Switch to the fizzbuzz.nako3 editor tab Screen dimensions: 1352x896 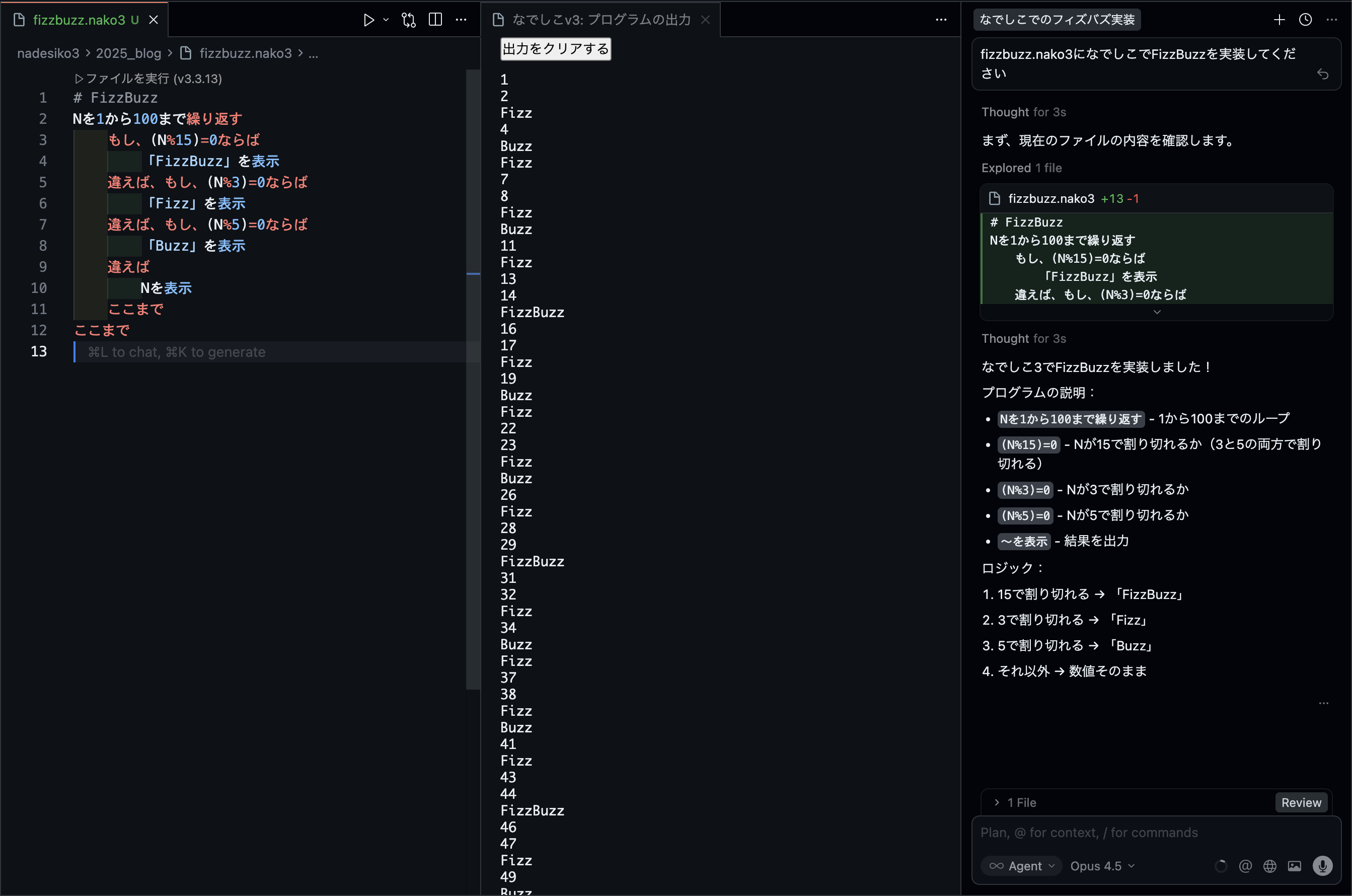pos(80,19)
